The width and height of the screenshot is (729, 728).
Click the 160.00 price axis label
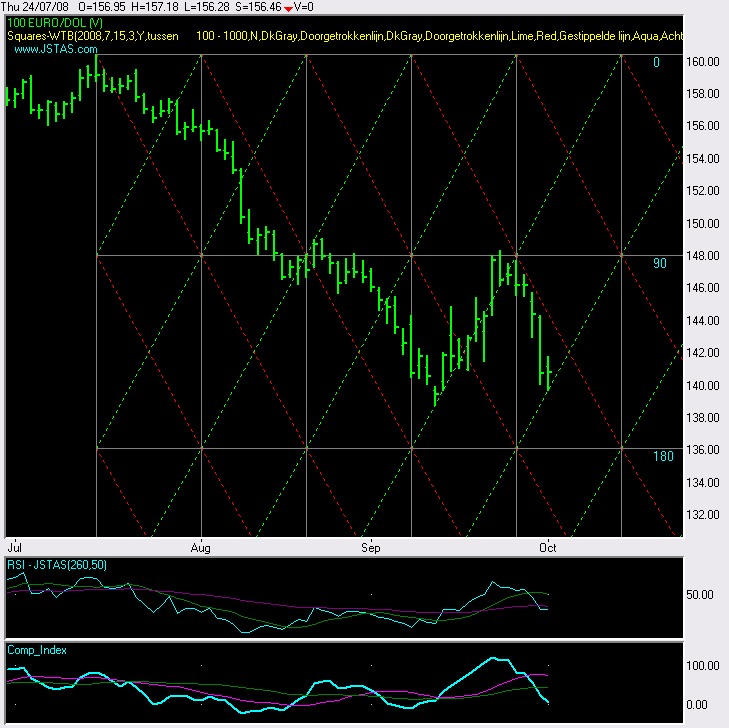click(x=705, y=62)
